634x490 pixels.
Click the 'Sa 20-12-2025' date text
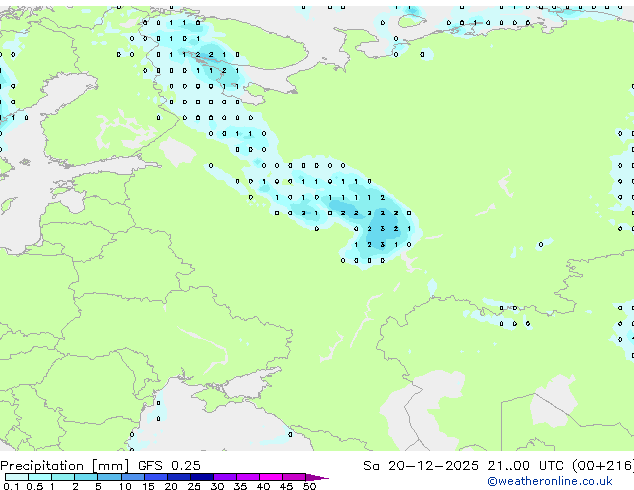click(421, 466)
